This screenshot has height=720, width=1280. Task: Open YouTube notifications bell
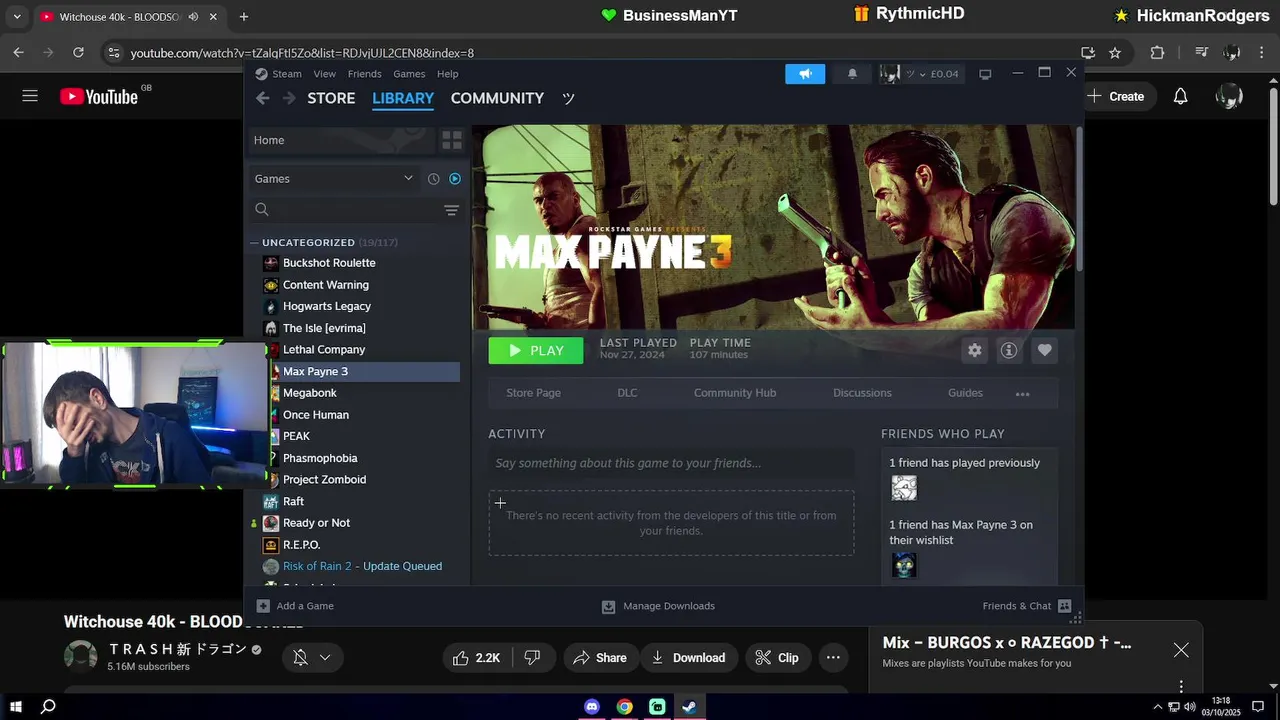pos(1180,96)
